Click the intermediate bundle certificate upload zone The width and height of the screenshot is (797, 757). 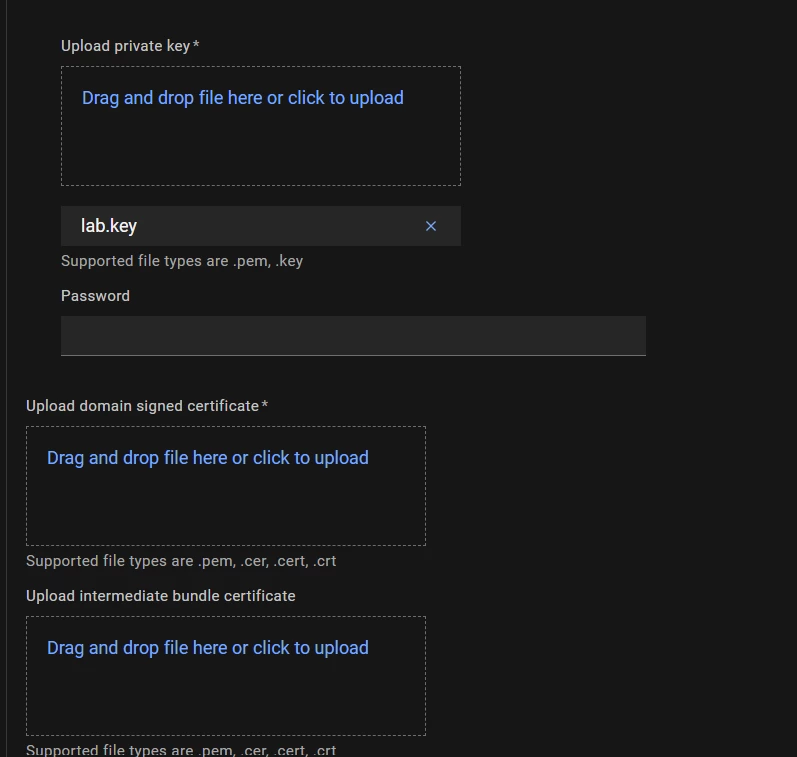(x=226, y=676)
